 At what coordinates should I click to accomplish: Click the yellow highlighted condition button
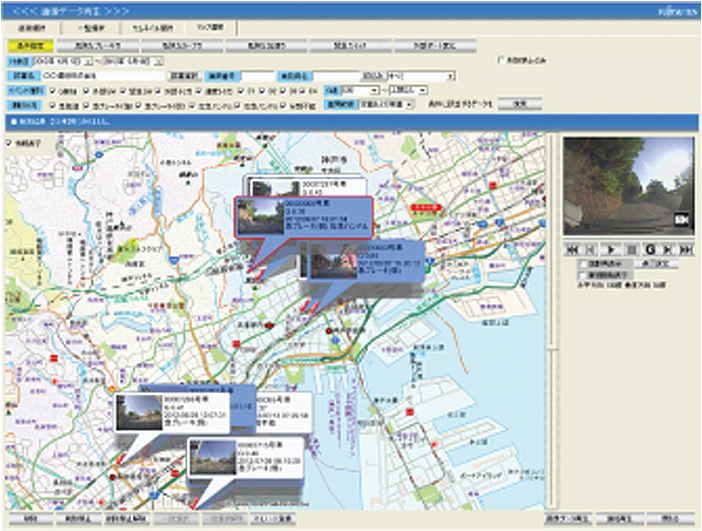tap(27, 46)
